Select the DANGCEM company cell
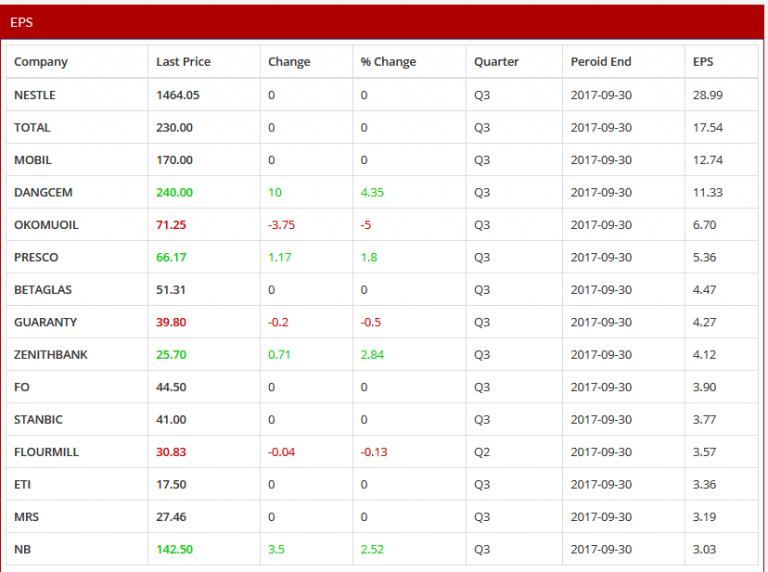Screen dimensions: 768x572 pos(43,192)
